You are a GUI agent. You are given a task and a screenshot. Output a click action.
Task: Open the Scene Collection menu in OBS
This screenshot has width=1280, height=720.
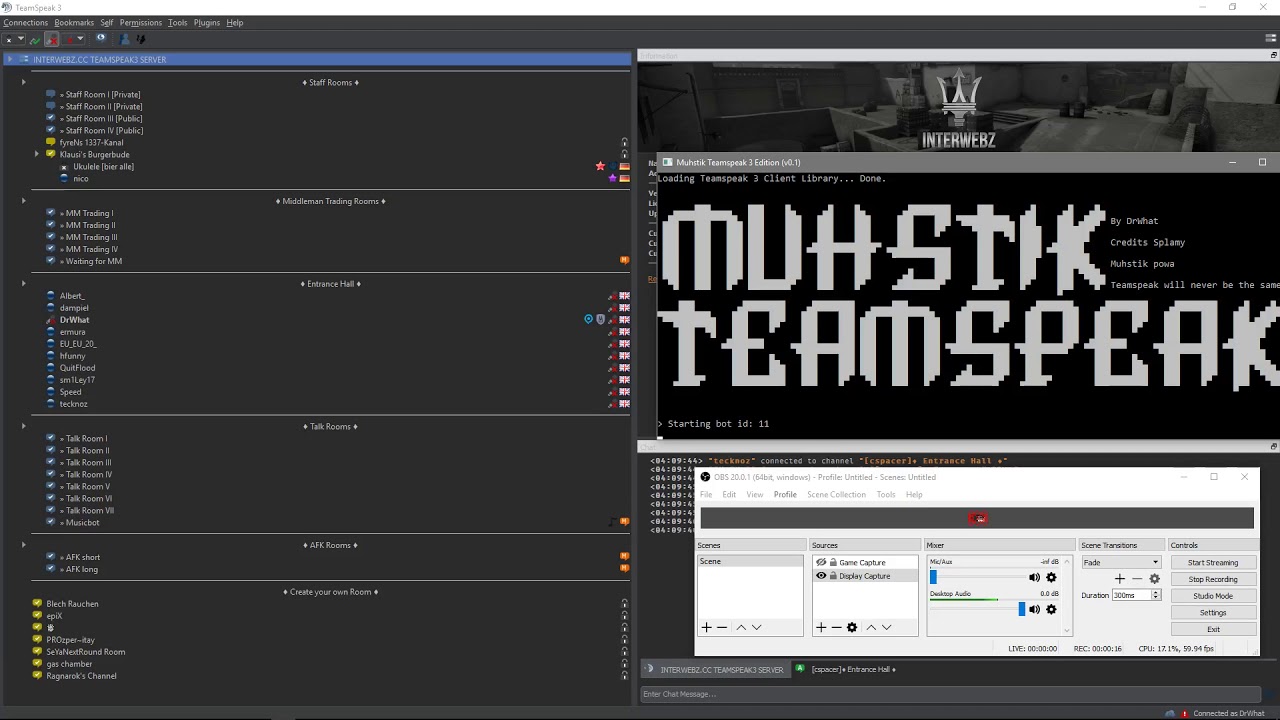point(836,494)
